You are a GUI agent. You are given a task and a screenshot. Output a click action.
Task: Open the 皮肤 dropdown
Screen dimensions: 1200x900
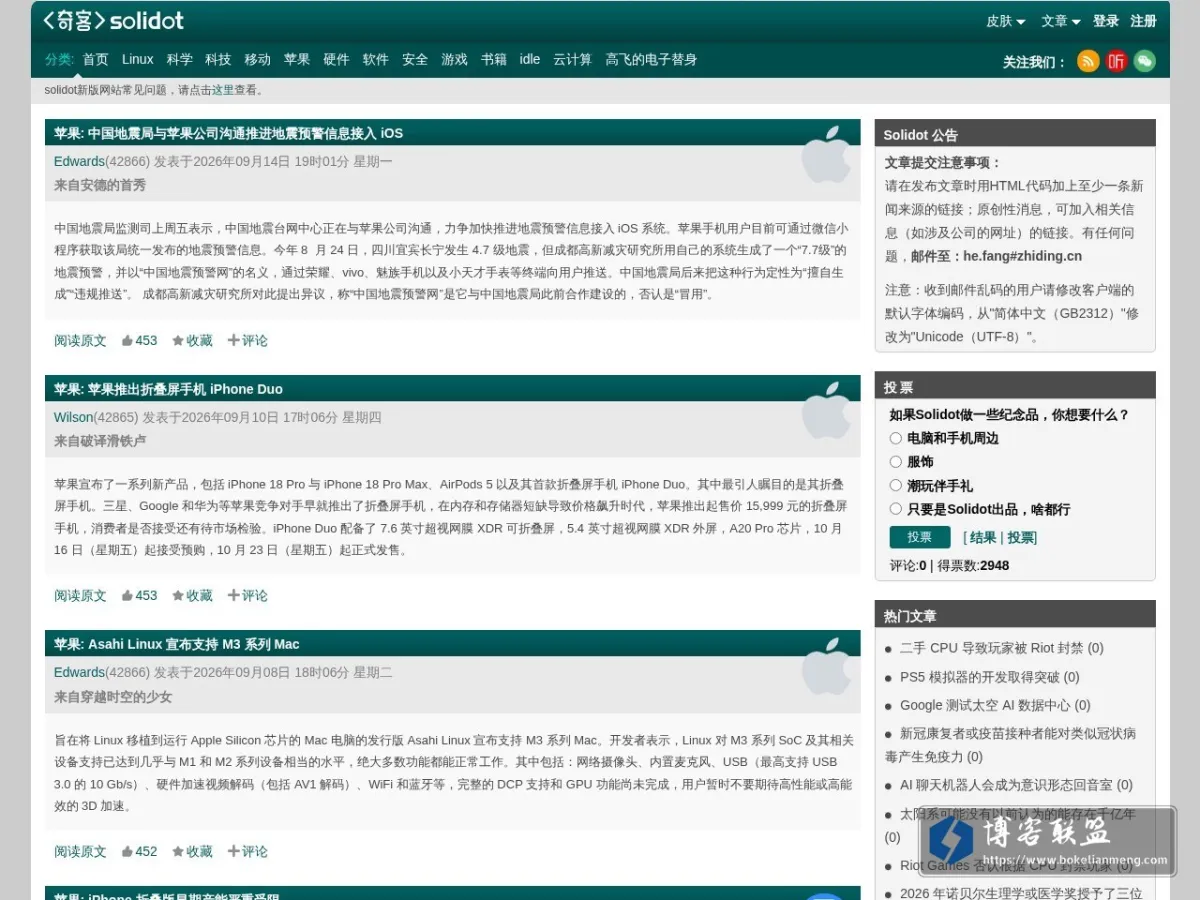click(1006, 21)
